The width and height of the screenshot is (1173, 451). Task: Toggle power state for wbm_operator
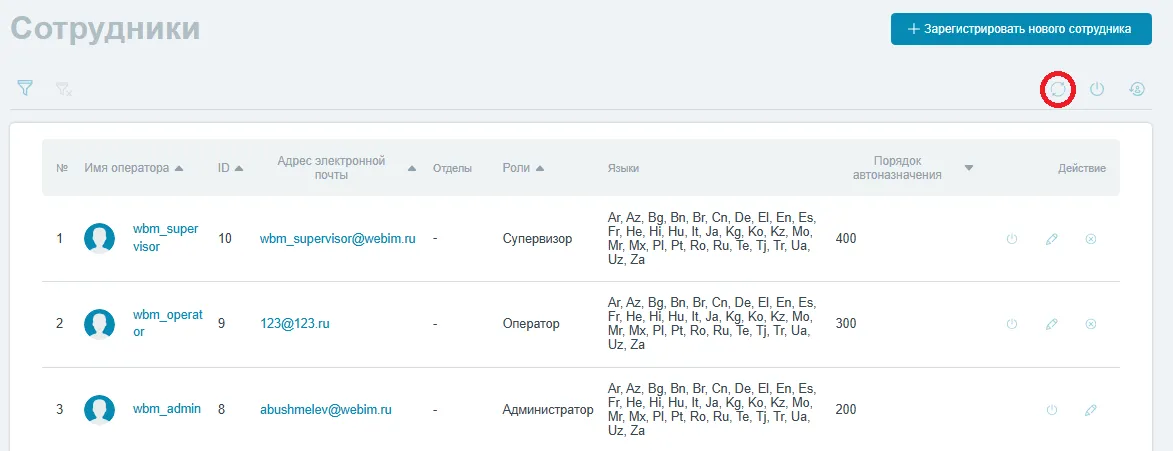(1011, 324)
